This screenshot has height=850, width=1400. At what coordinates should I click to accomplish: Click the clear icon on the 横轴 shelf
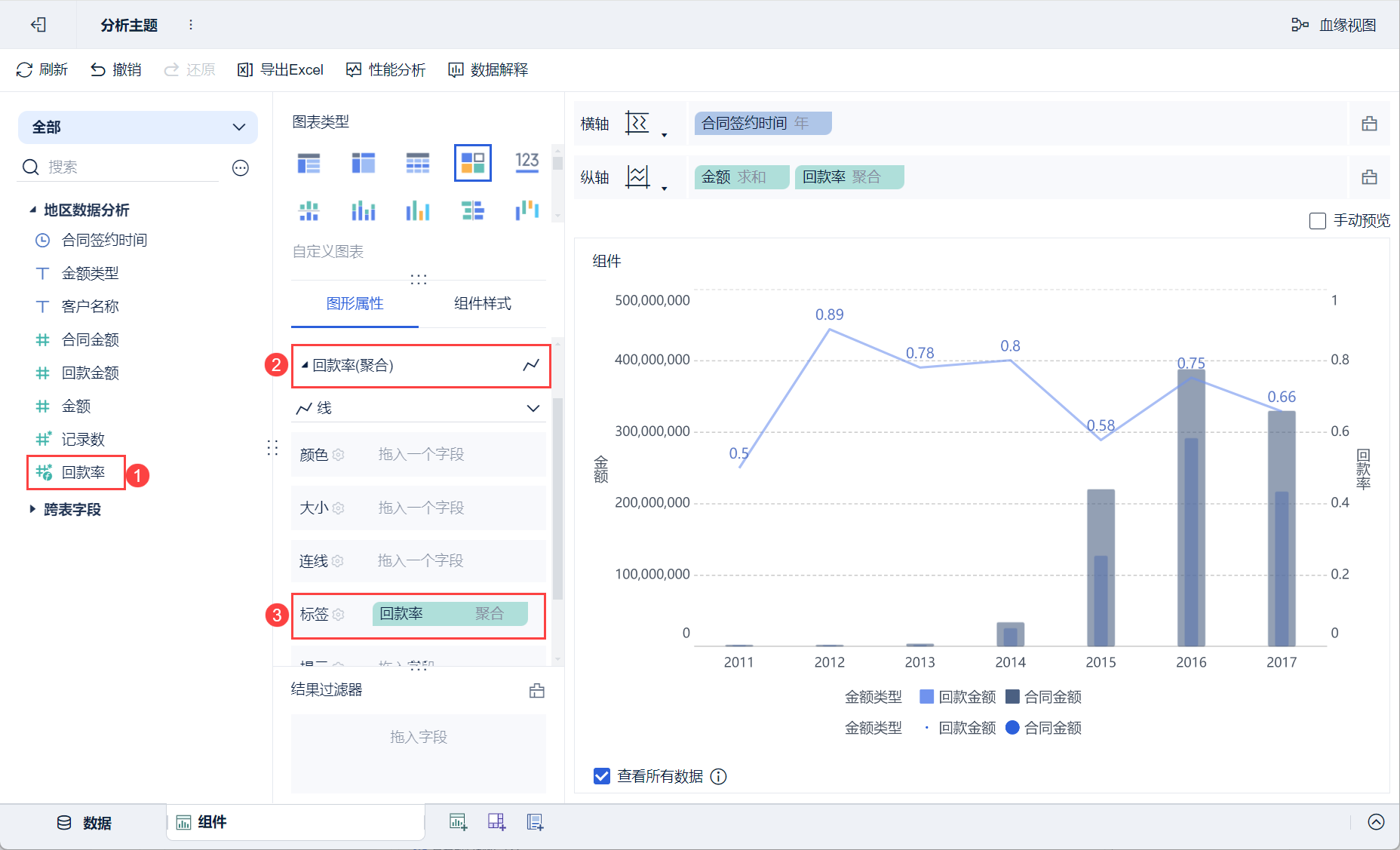(1370, 124)
